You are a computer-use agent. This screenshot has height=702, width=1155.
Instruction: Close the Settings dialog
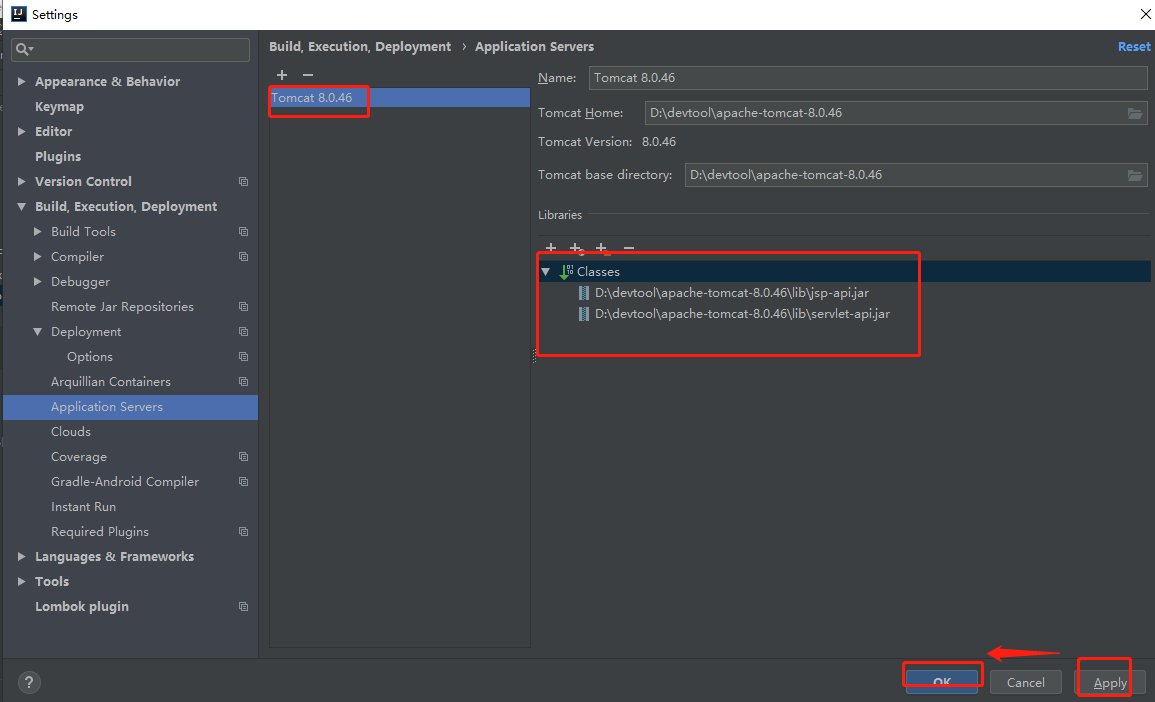click(x=1146, y=14)
